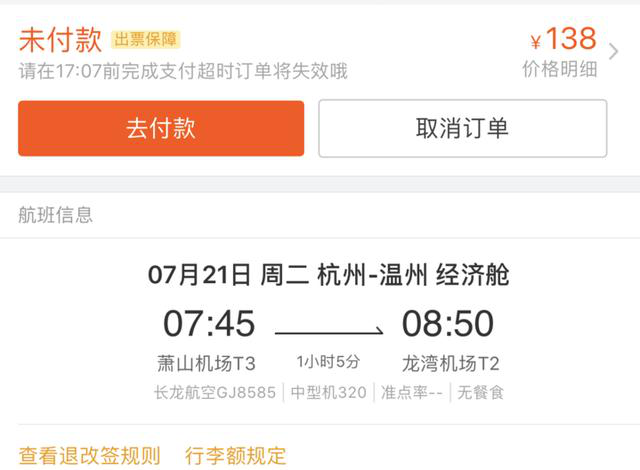
Task: View 查看退改签规则 refund and change rules
Action: [89, 455]
